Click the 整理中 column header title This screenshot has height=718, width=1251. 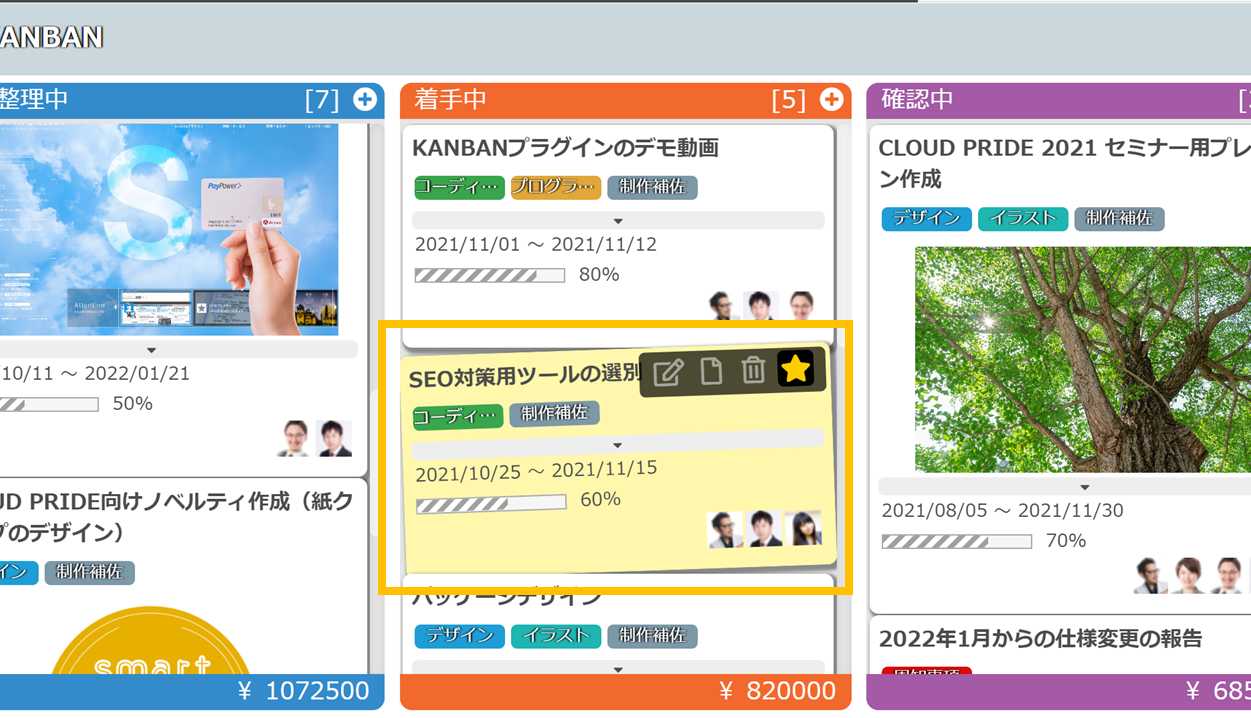point(34,99)
